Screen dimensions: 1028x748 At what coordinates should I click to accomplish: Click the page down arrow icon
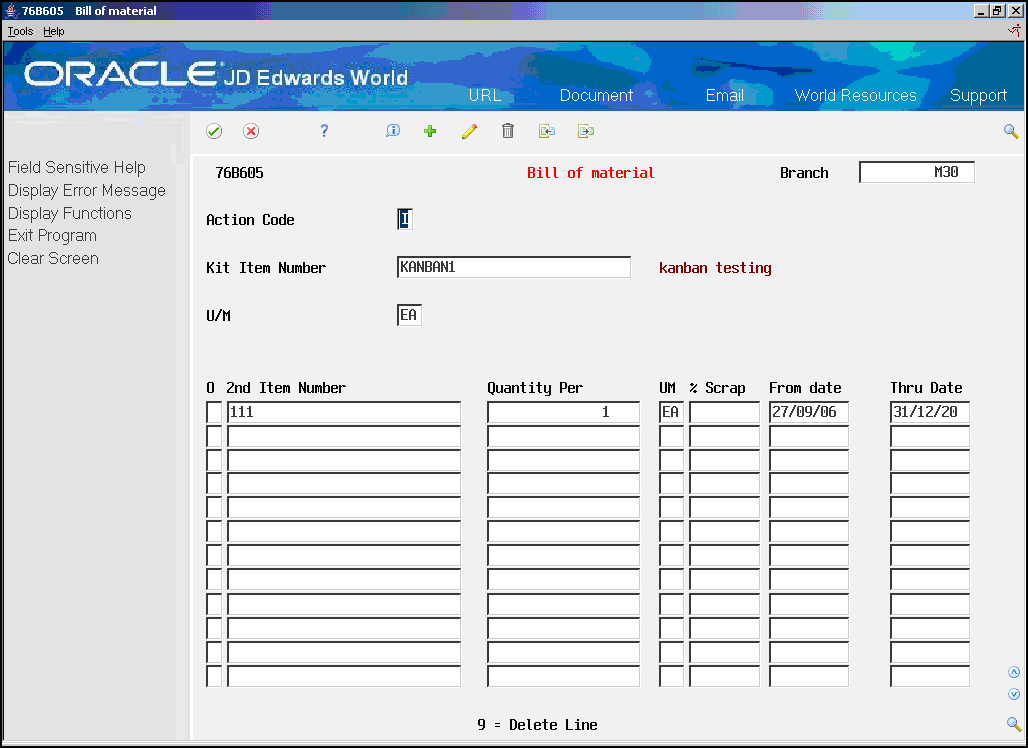click(1014, 694)
